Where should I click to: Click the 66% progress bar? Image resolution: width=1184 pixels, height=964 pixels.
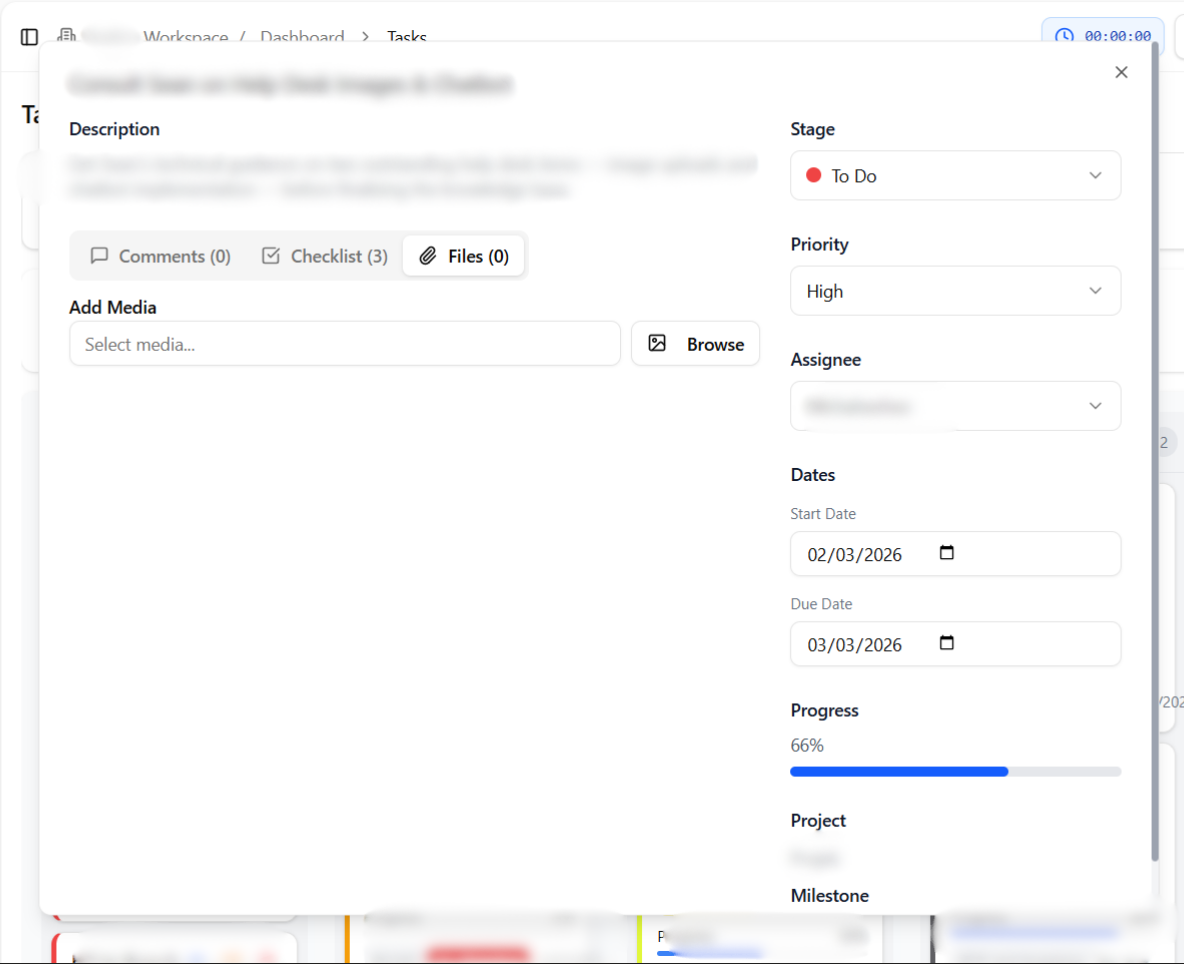point(955,772)
